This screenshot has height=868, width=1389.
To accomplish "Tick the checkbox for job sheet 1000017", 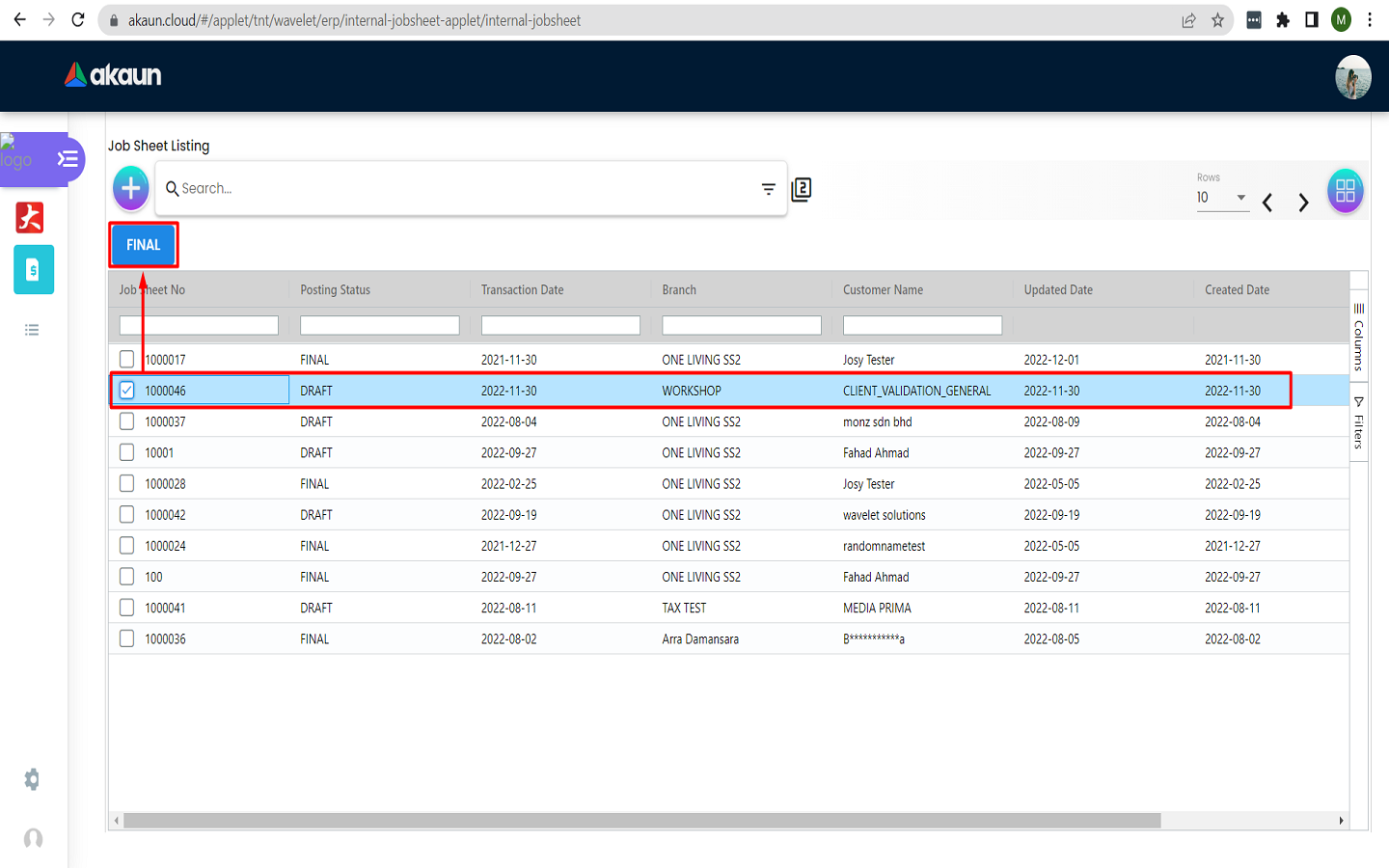I will coord(127,360).
